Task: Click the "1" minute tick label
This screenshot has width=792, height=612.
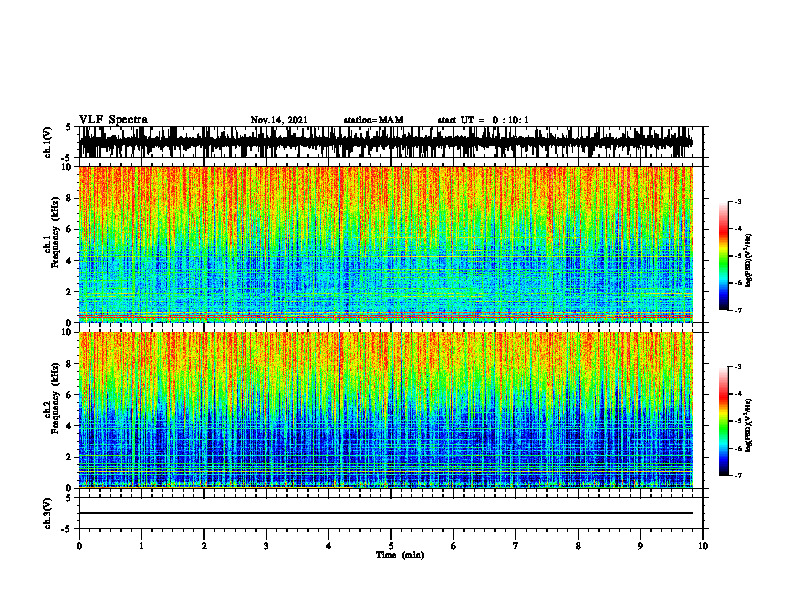Action: tap(141, 546)
